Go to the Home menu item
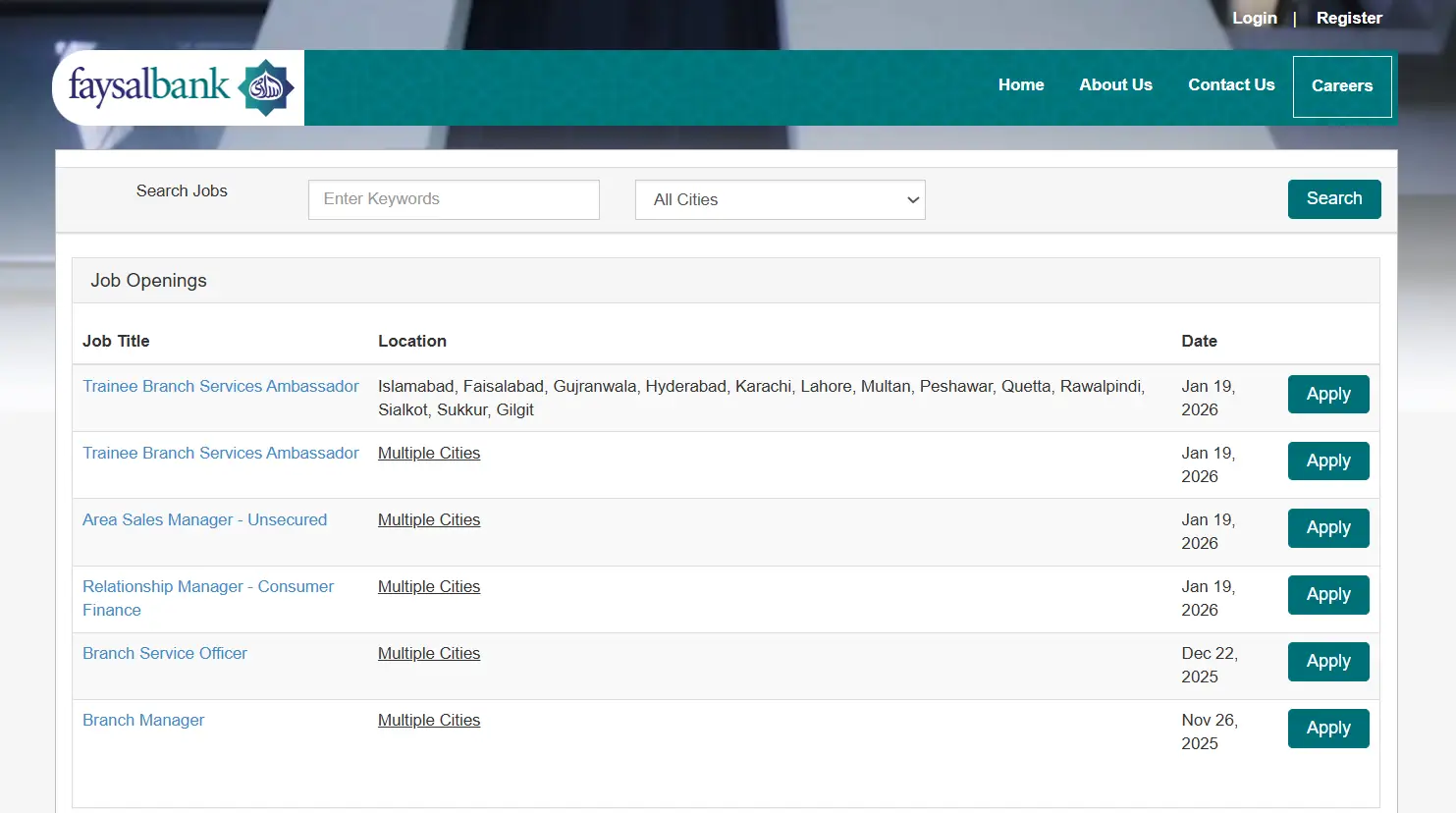 pyautogui.click(x=1020, y=85)
